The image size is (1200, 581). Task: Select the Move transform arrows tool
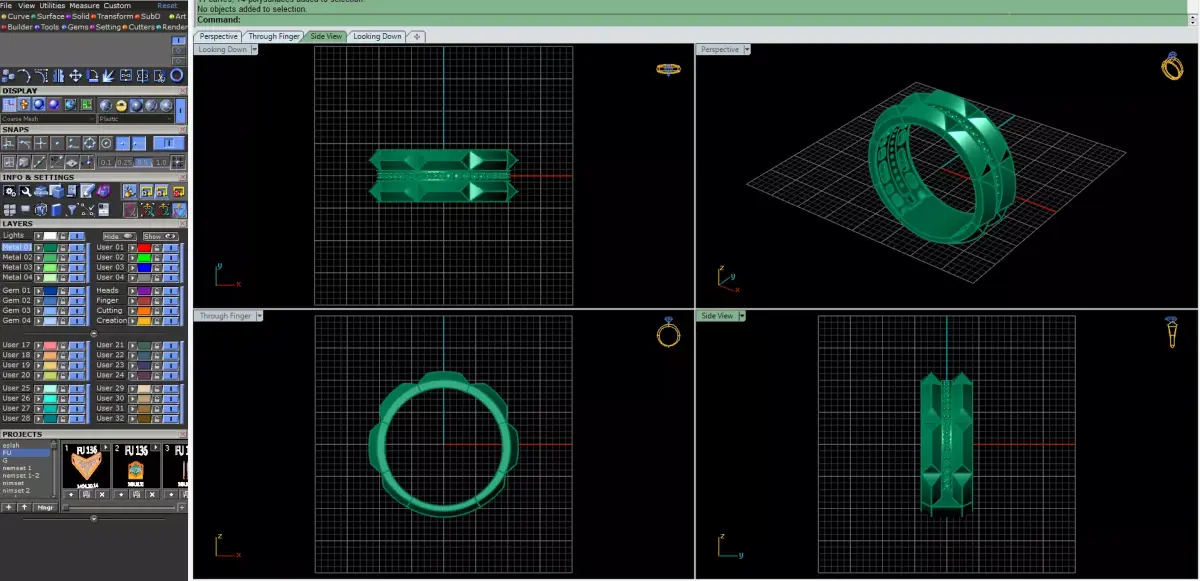pos(75,76)
